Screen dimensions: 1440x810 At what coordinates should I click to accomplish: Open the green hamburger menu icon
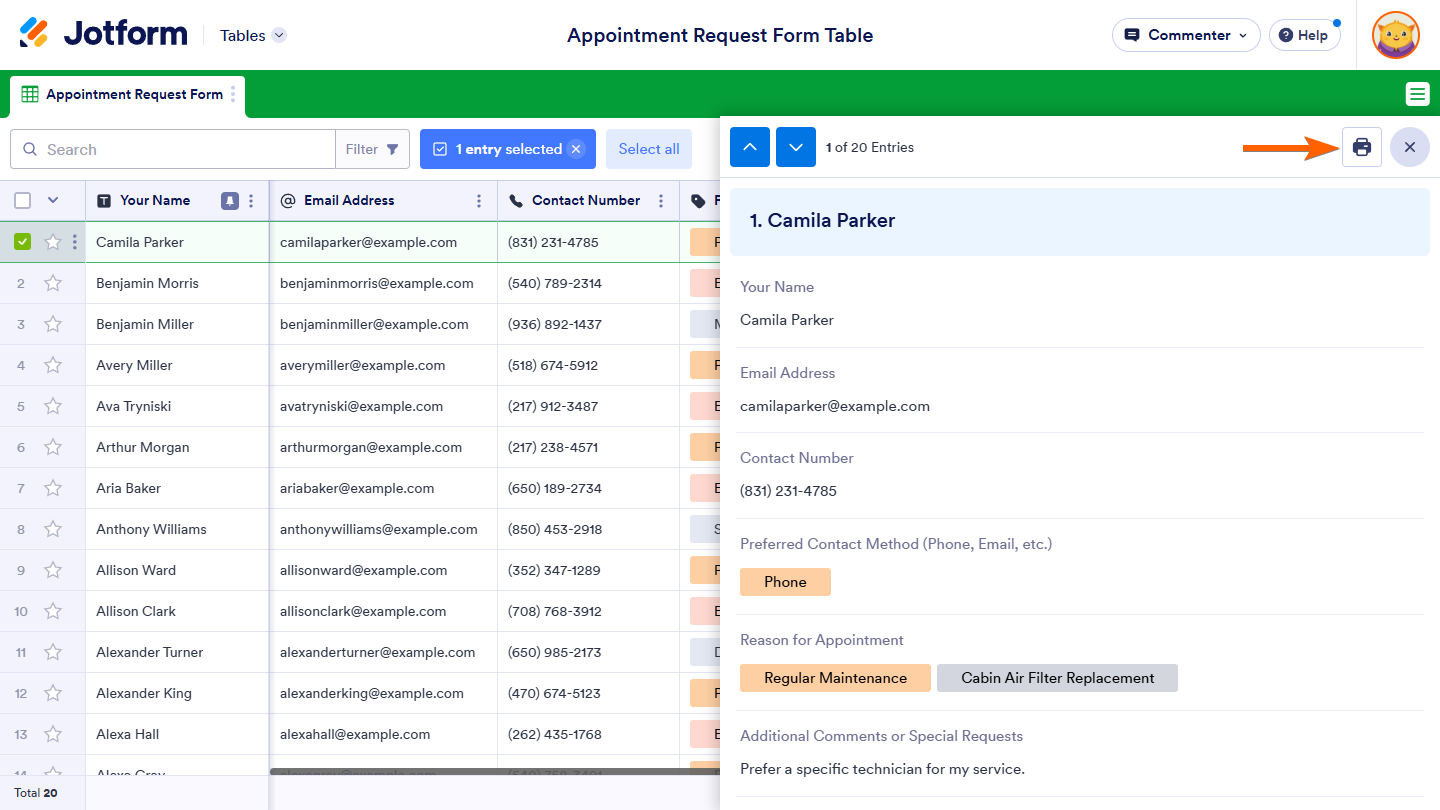tap(1417, 94)
